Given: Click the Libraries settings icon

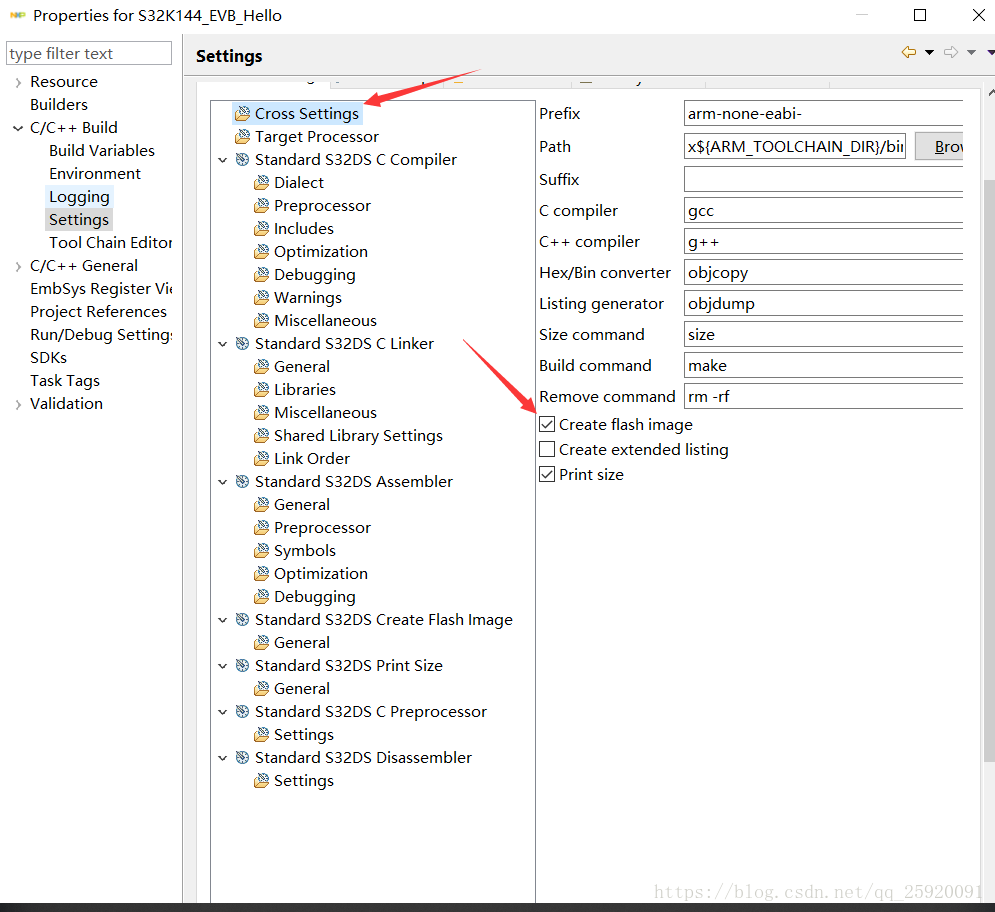Looking at the screenshot, I should point(261,390).
